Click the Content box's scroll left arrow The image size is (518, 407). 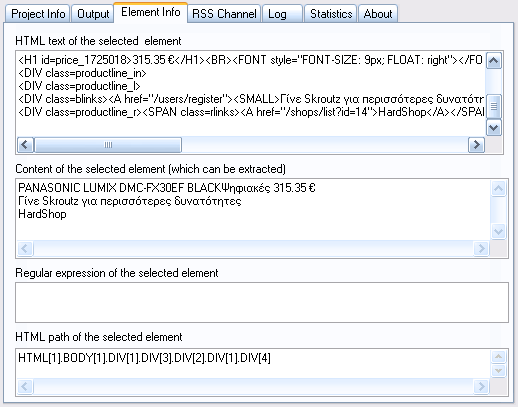tap(25, 248)
